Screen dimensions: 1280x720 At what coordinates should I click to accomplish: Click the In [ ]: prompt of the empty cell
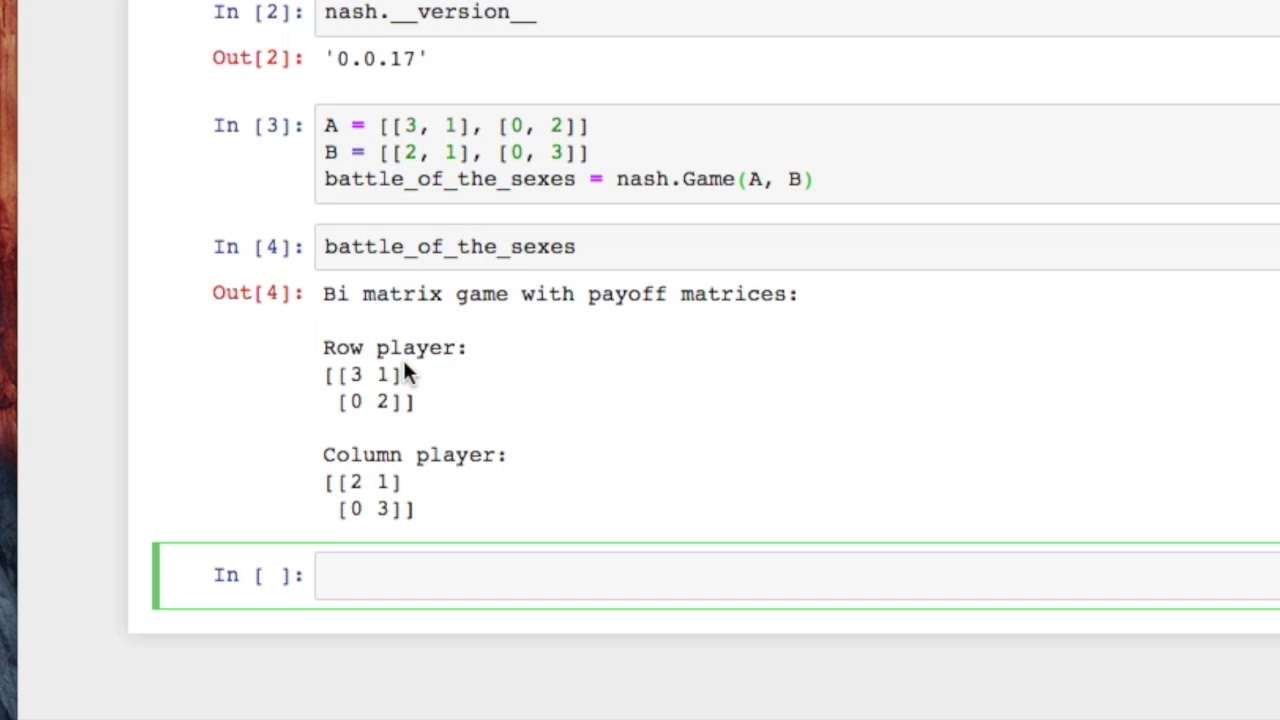coord(258,575)
